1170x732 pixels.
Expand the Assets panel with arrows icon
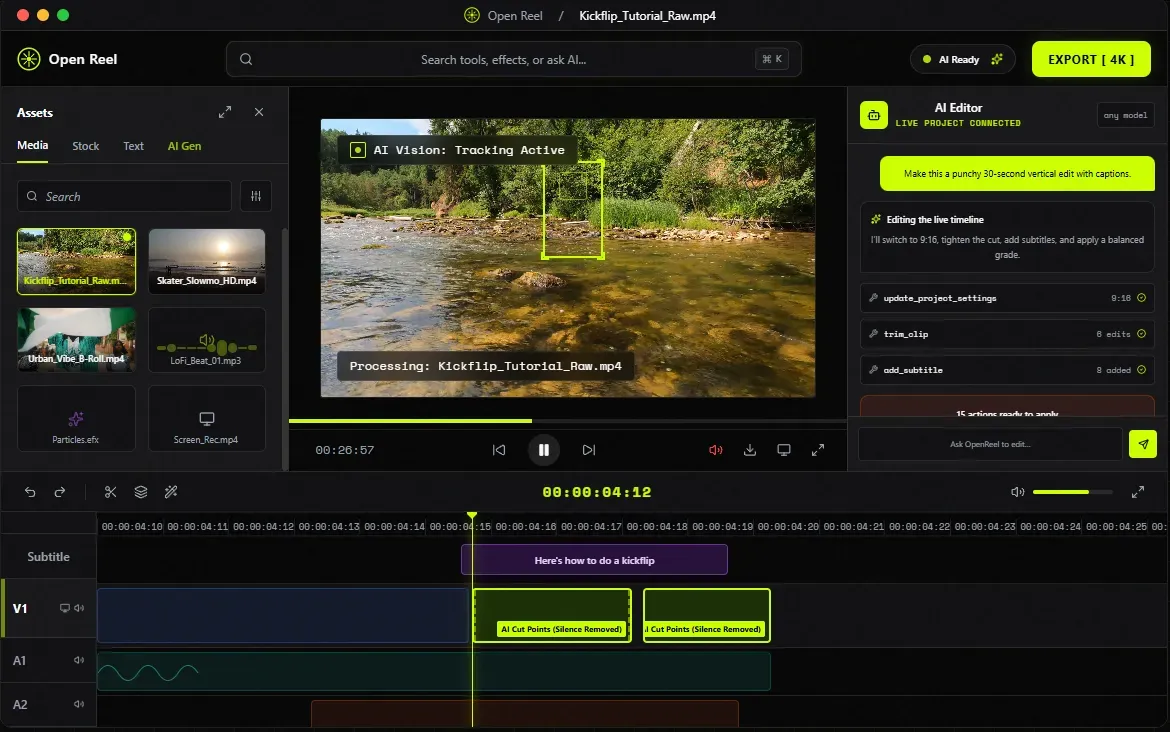pyautogui.click(x=225, y=112)
